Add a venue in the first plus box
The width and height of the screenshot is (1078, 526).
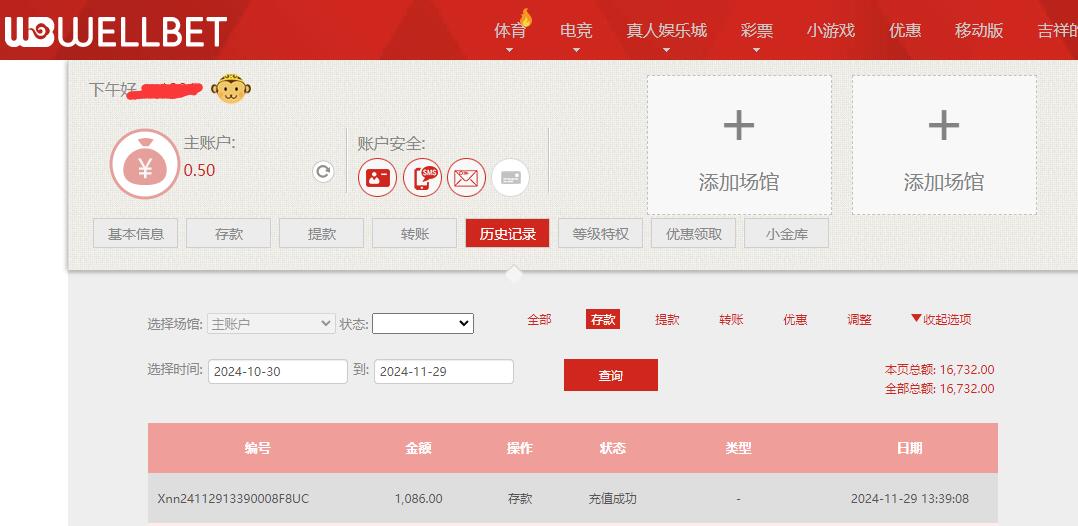[x=739, y=145]
